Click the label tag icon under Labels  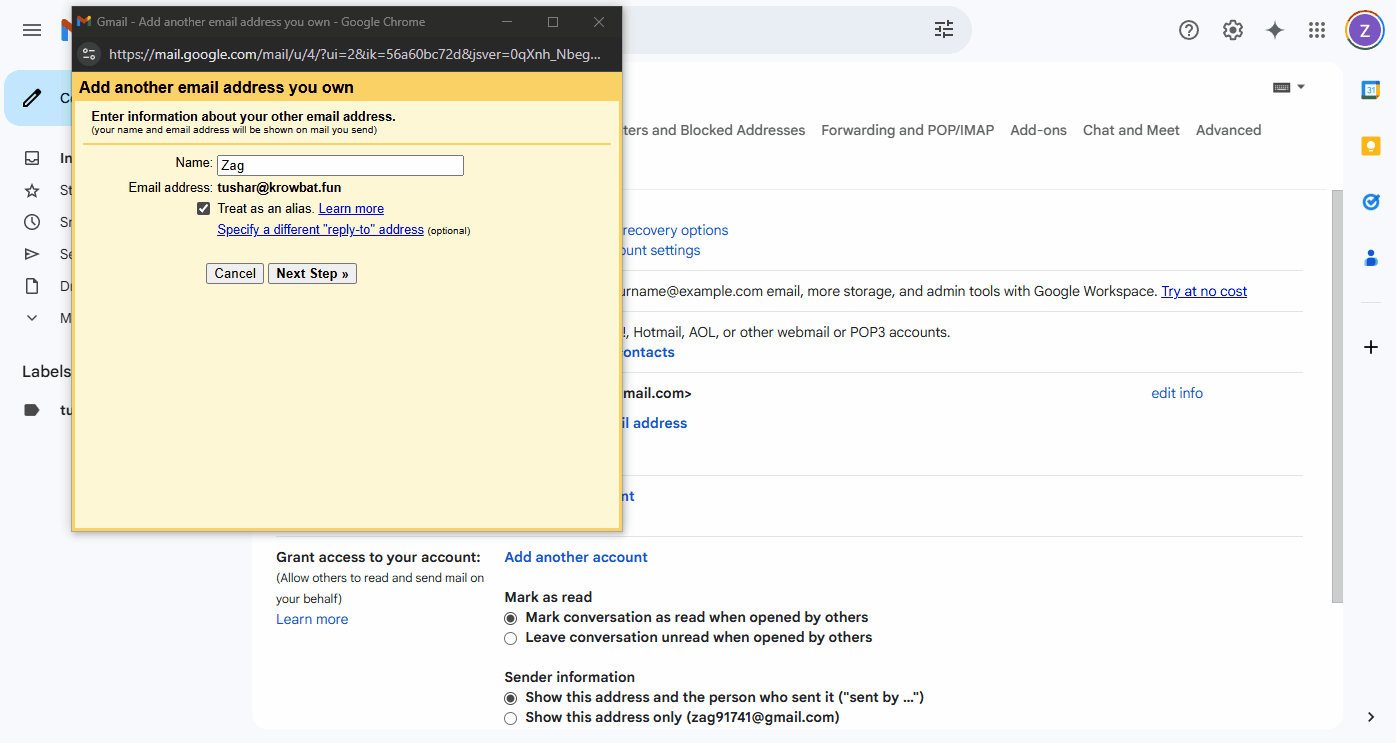pos(32,410)
